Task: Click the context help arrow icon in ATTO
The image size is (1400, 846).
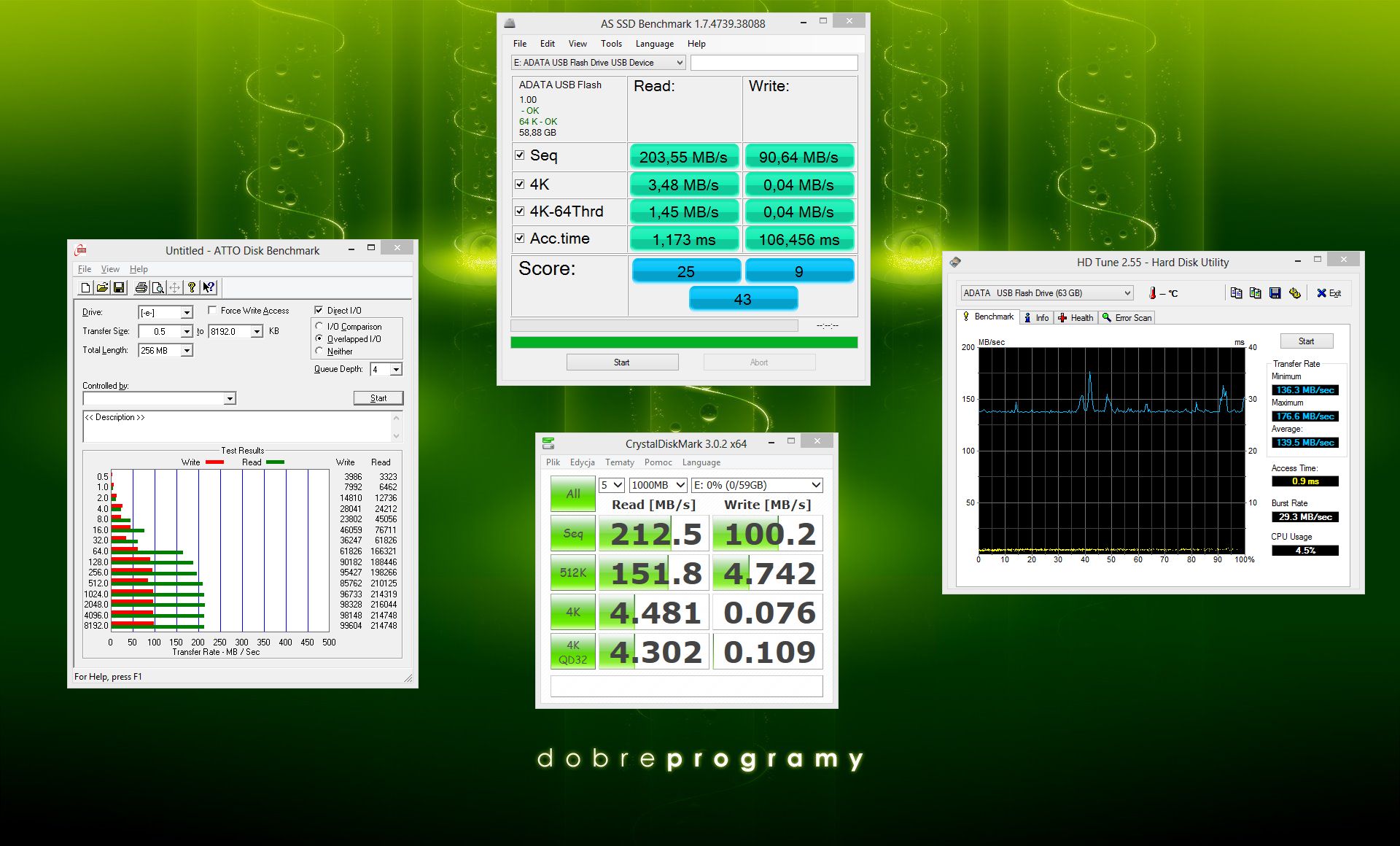Action: click(x=209, y=287)
